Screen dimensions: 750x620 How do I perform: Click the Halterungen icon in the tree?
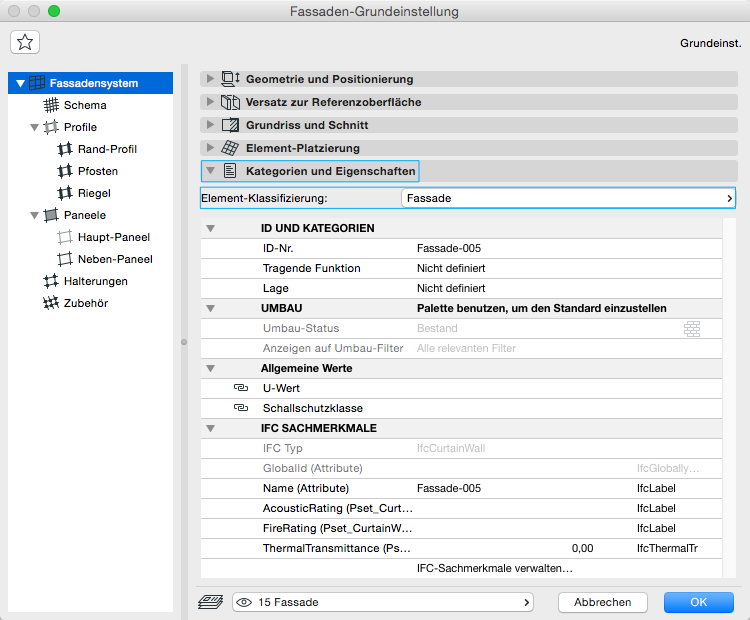click(51, 281)
